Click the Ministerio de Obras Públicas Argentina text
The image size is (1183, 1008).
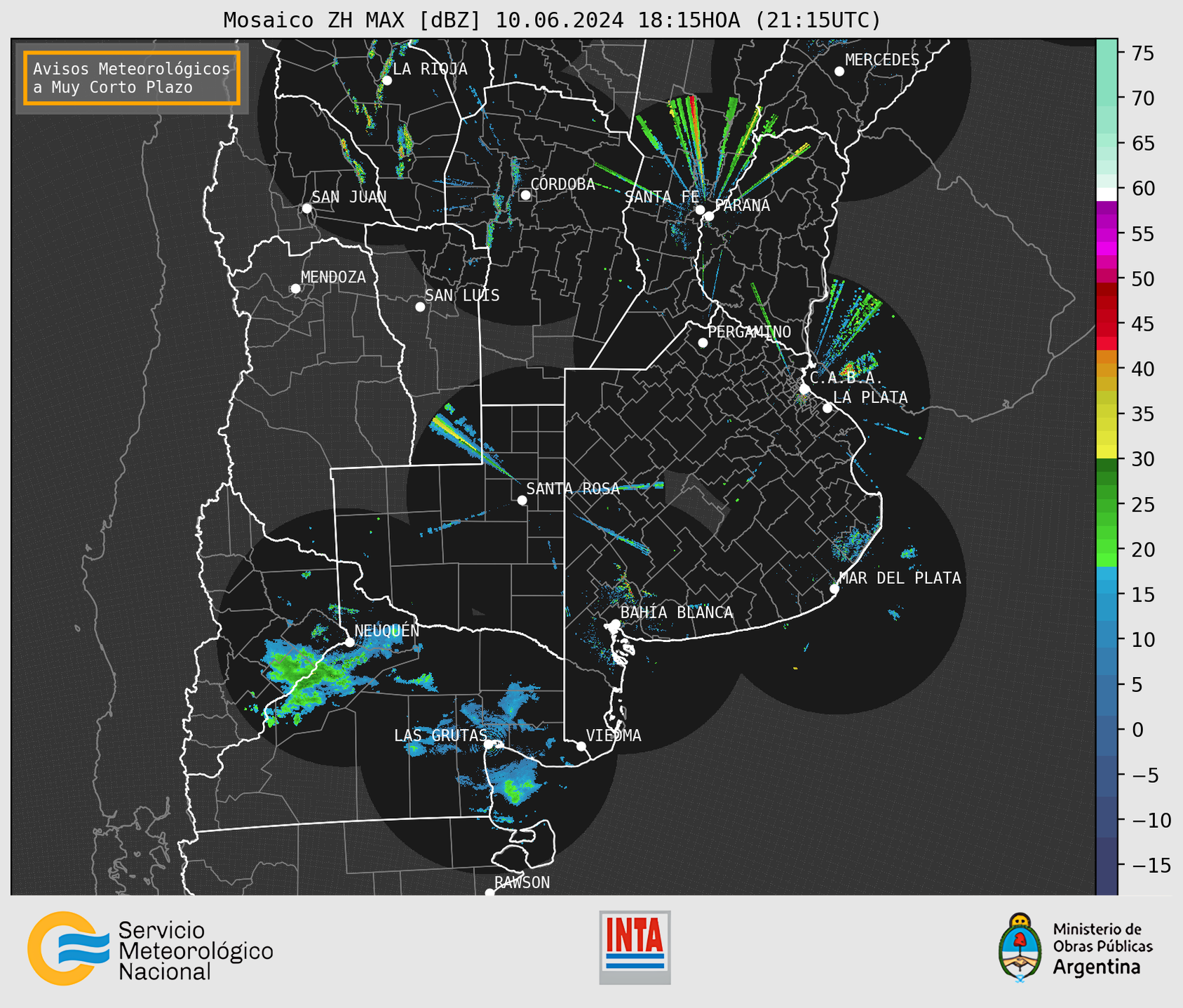(1102, 948)
